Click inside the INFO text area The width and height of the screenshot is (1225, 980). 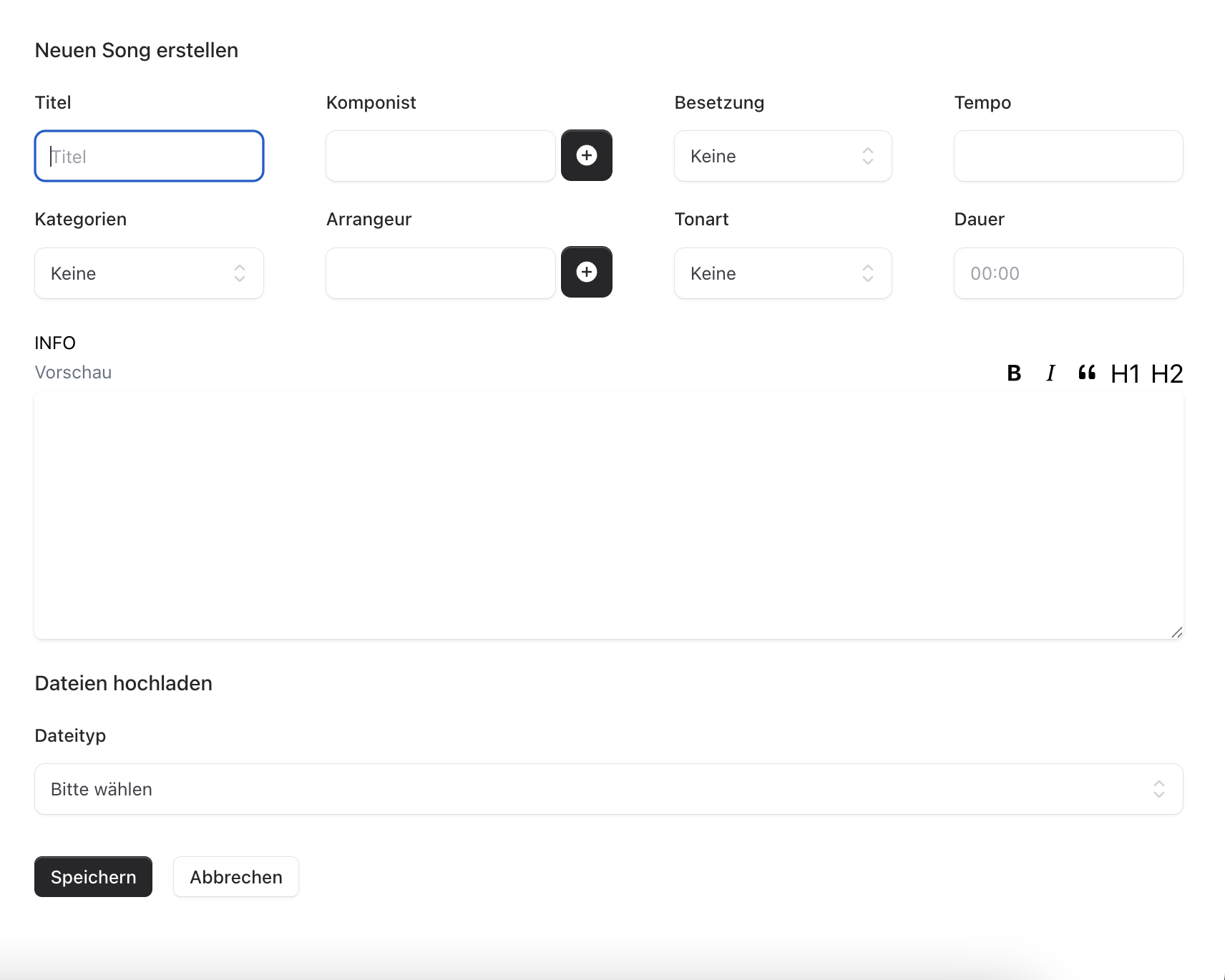pyautogui.click(x=608, y=515)
